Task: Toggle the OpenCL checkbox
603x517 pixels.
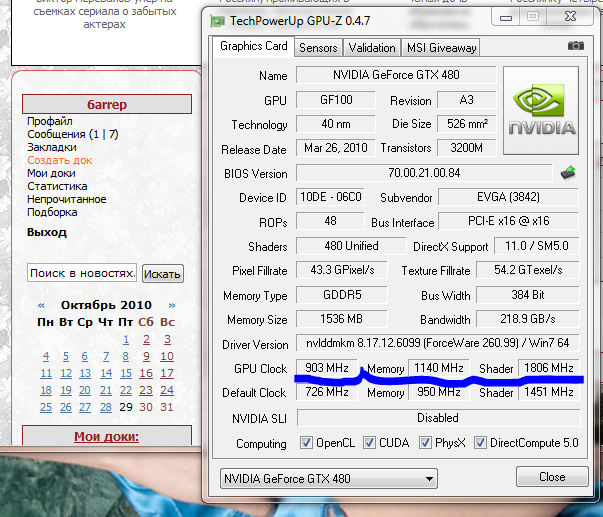Action: click(306, 443)
